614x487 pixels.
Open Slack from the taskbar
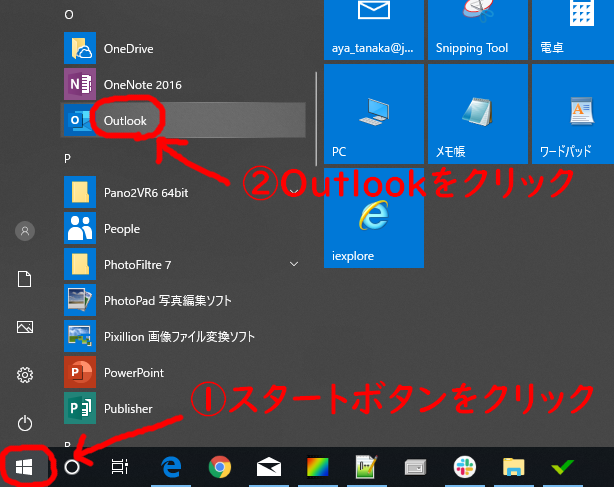coord(464,467)
